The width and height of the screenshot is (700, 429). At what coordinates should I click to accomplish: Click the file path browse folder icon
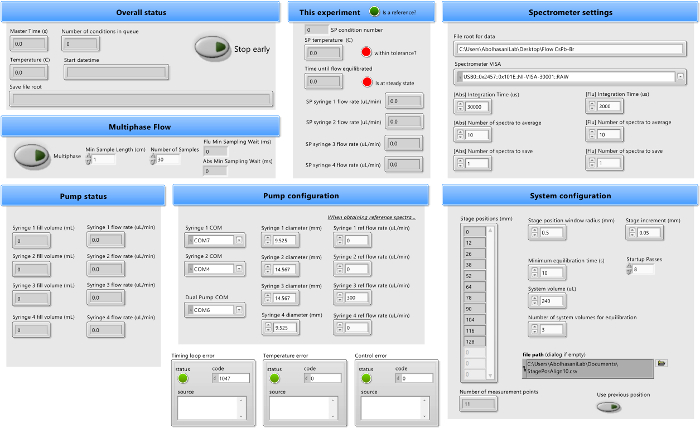662,363
